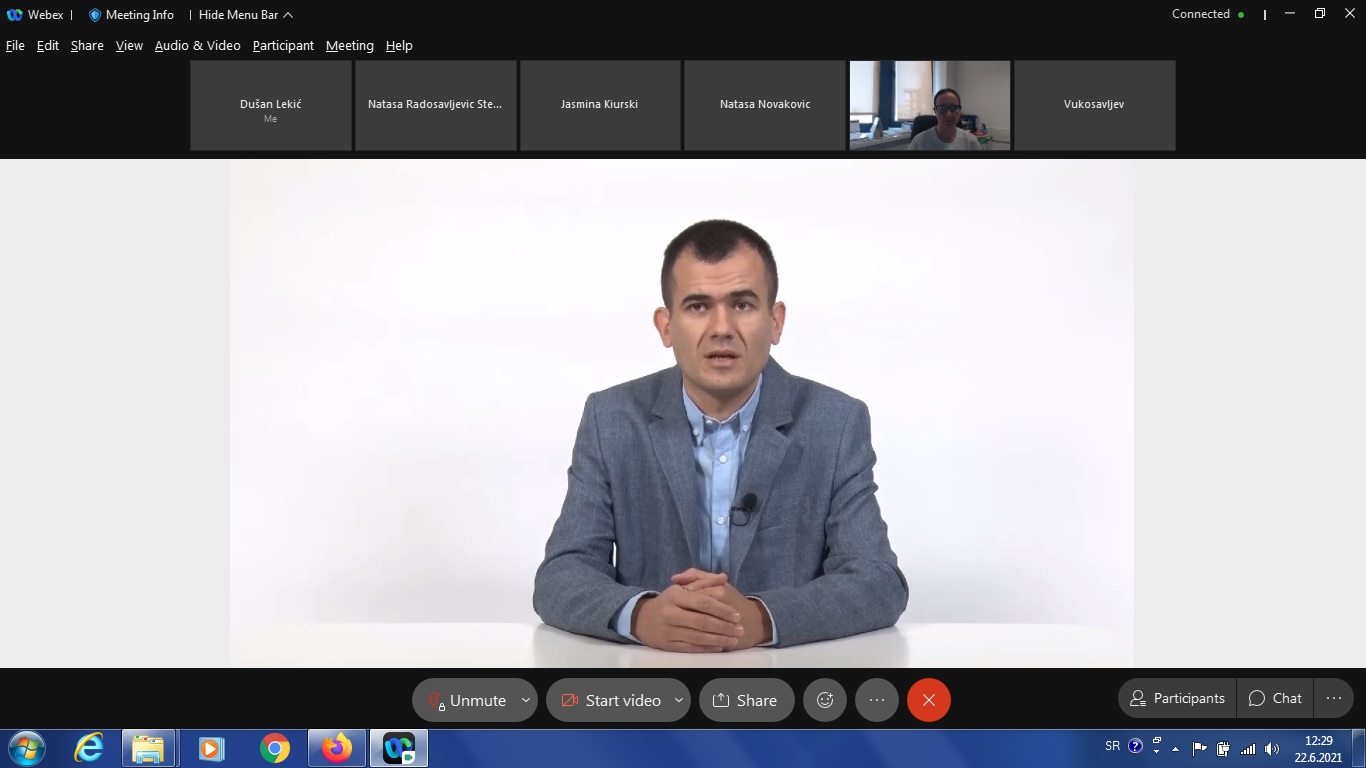Select Vukosavljev participant tile
The height and width of the screenshot is (768, 1366).
(x=1095, y=105)
